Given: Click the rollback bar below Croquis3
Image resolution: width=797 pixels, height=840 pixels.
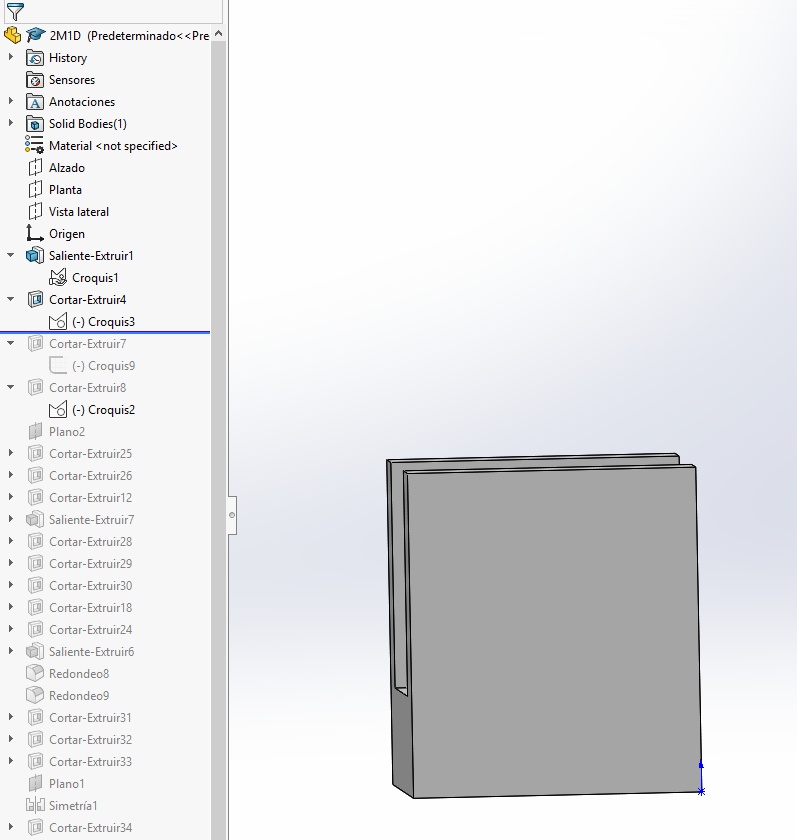Looking at the screenshot, I should pyautogui.click(x=105, y=333).
